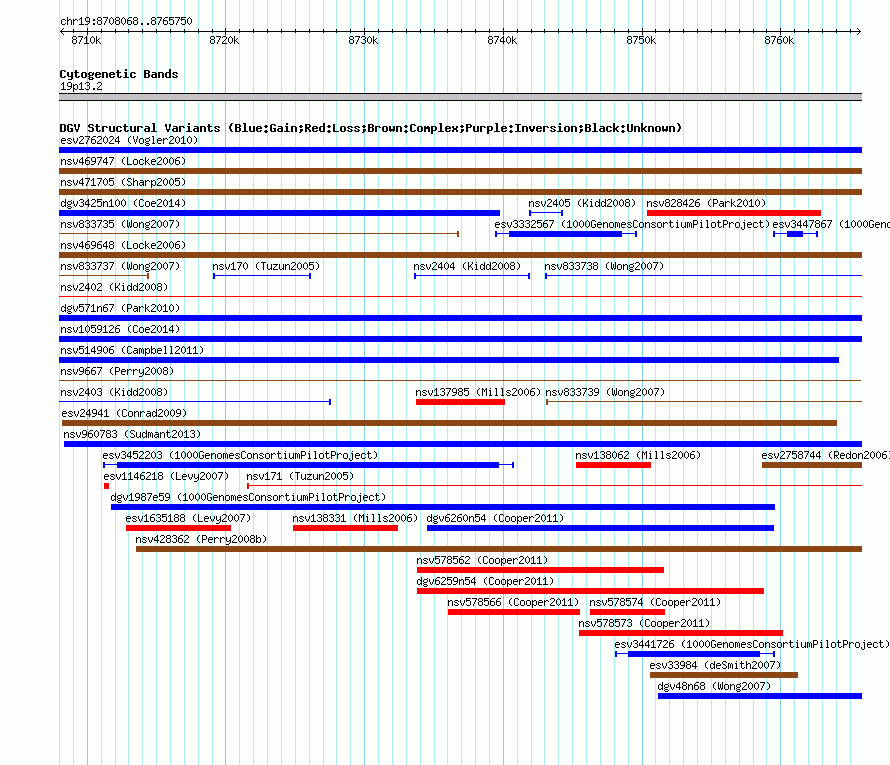The height and width of the screenshot is (765, 890).
Task: Click nsv960783 (Sudmant2013) label
Action: coord(132,434)
